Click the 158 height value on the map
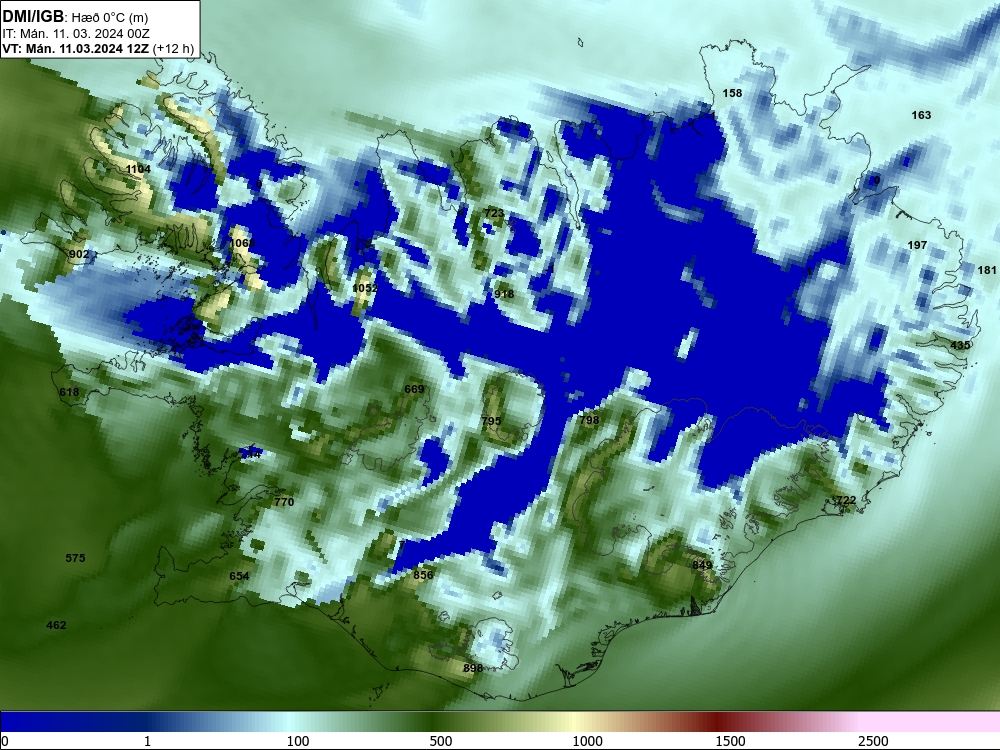The image size is (1000, 750). [732, 93]
